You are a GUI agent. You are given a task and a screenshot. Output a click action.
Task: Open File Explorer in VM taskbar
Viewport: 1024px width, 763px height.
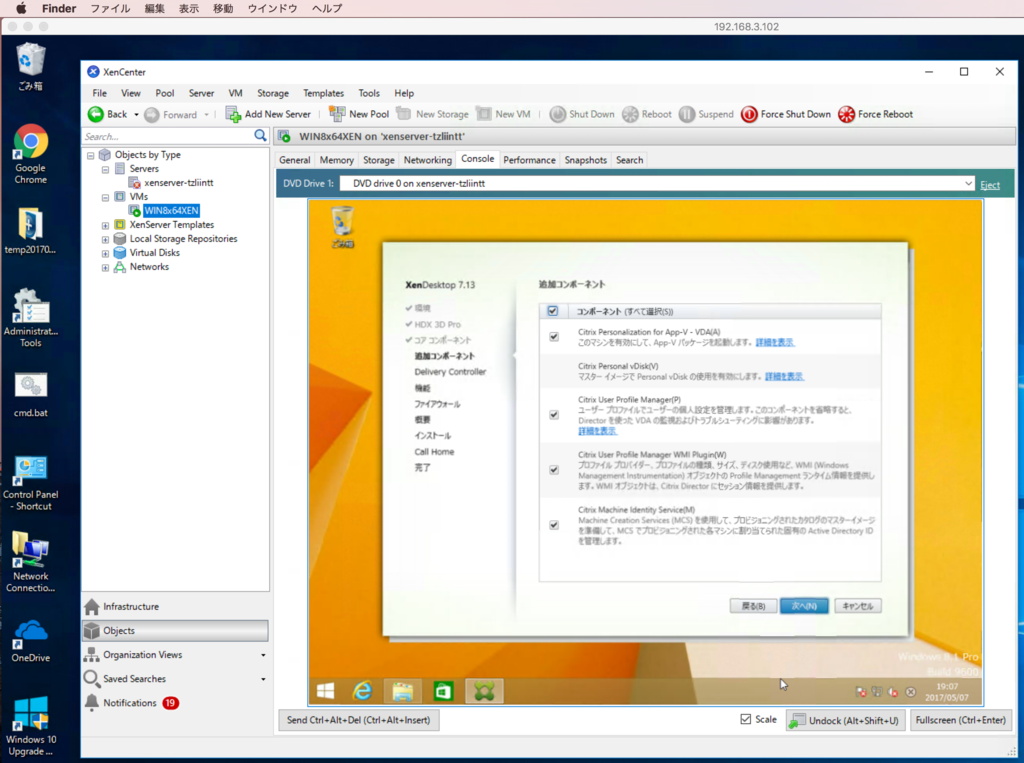click(x=402, y=691)
